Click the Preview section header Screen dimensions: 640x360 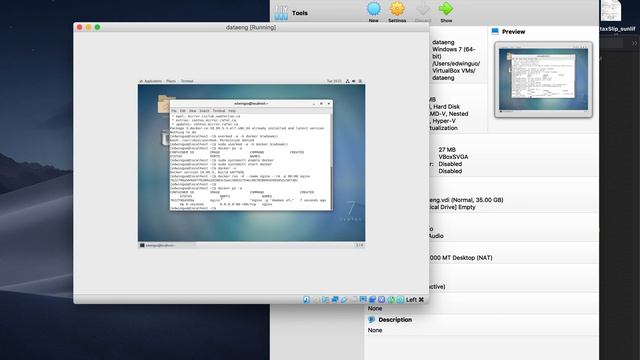click(513, 31)
